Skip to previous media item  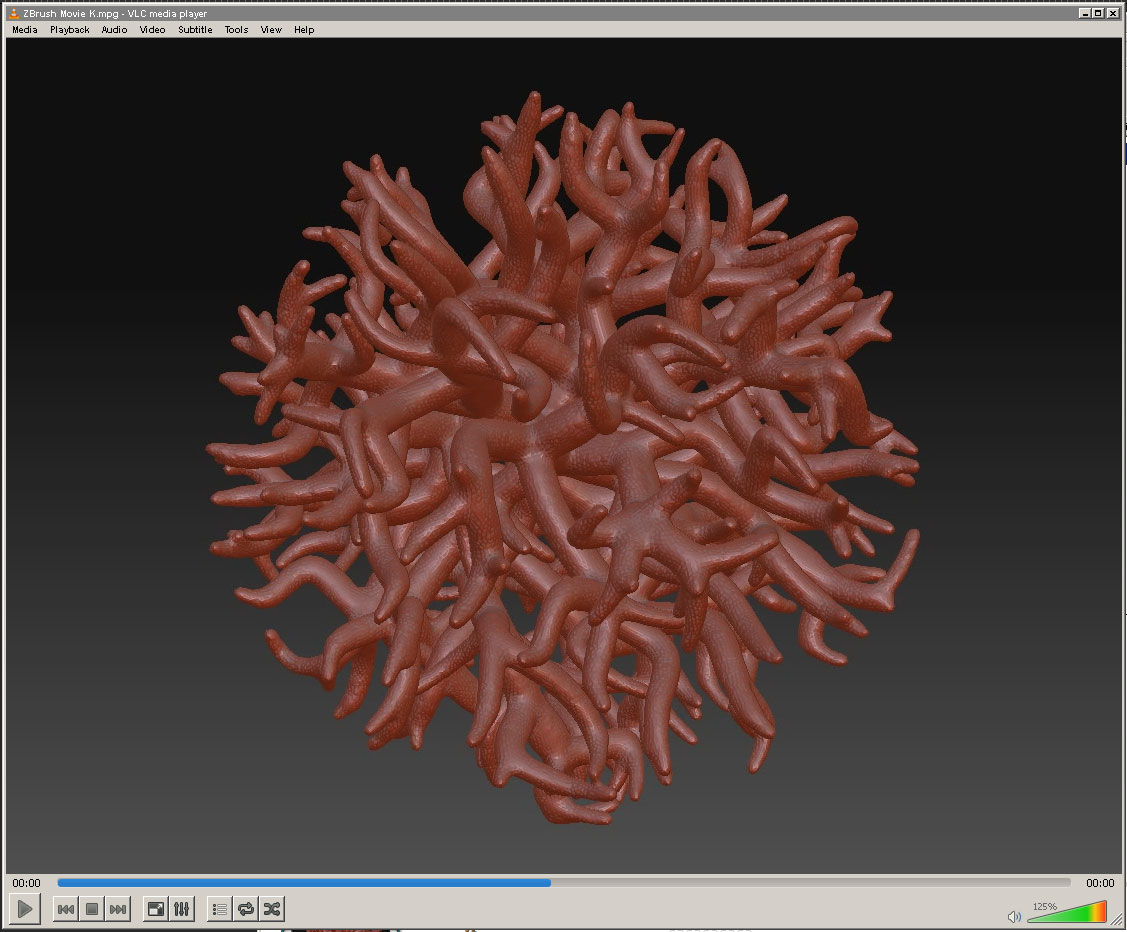tap(66, 909)
